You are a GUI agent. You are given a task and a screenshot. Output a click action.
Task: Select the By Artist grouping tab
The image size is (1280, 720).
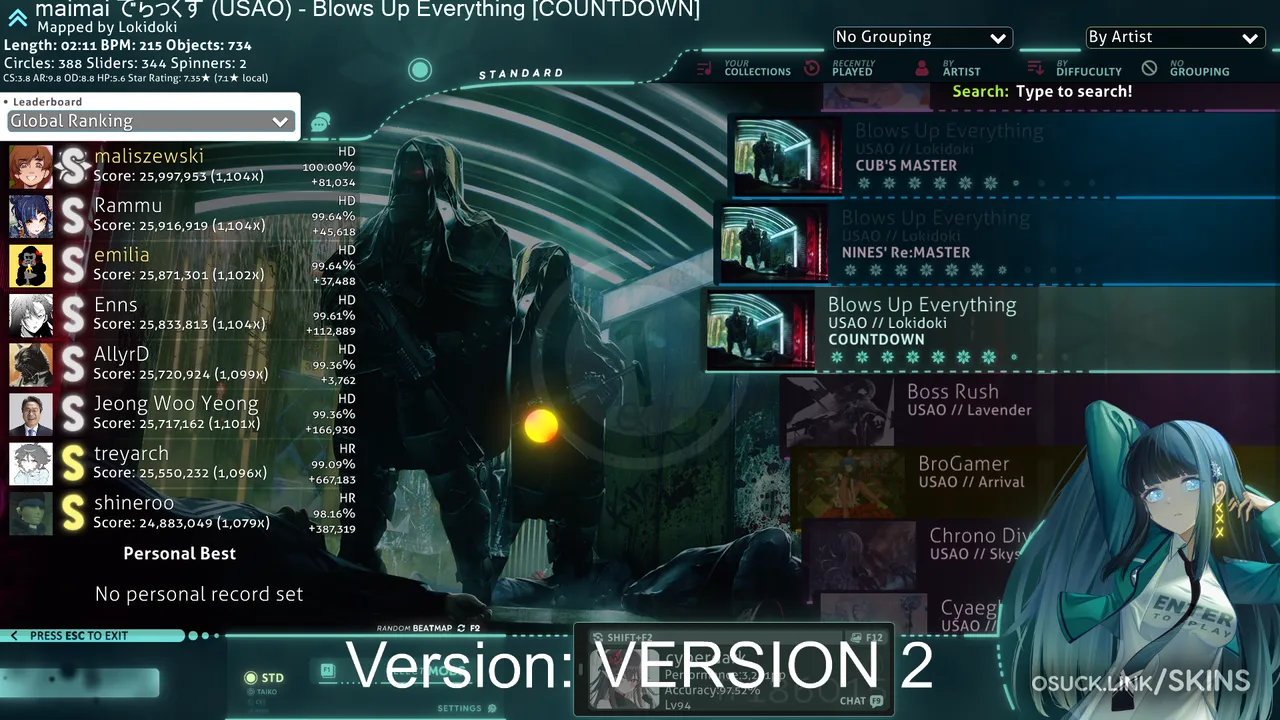tap(948, 68)
